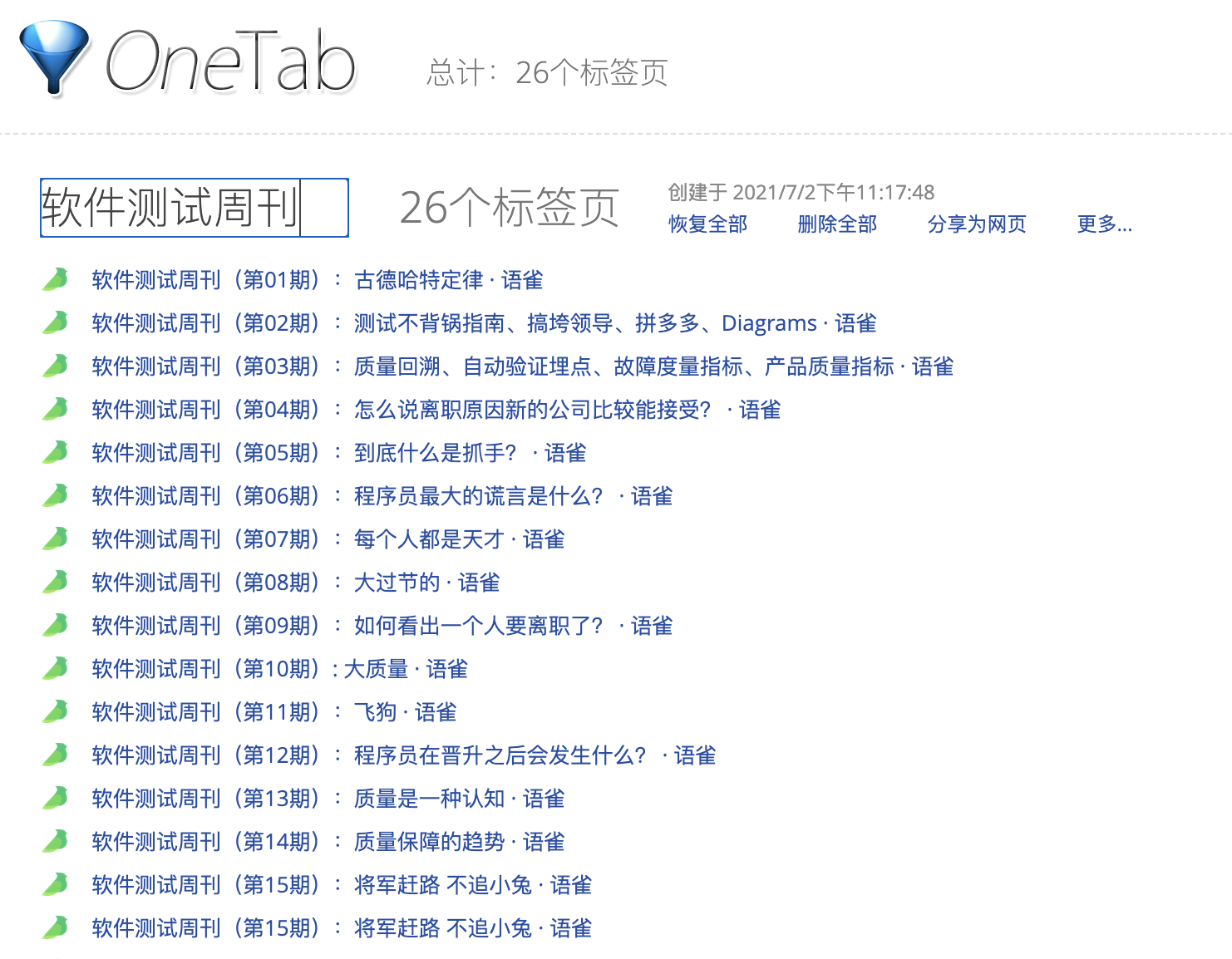Click the Yuque favicon beside 第01期 古德哈特定律

55,279
